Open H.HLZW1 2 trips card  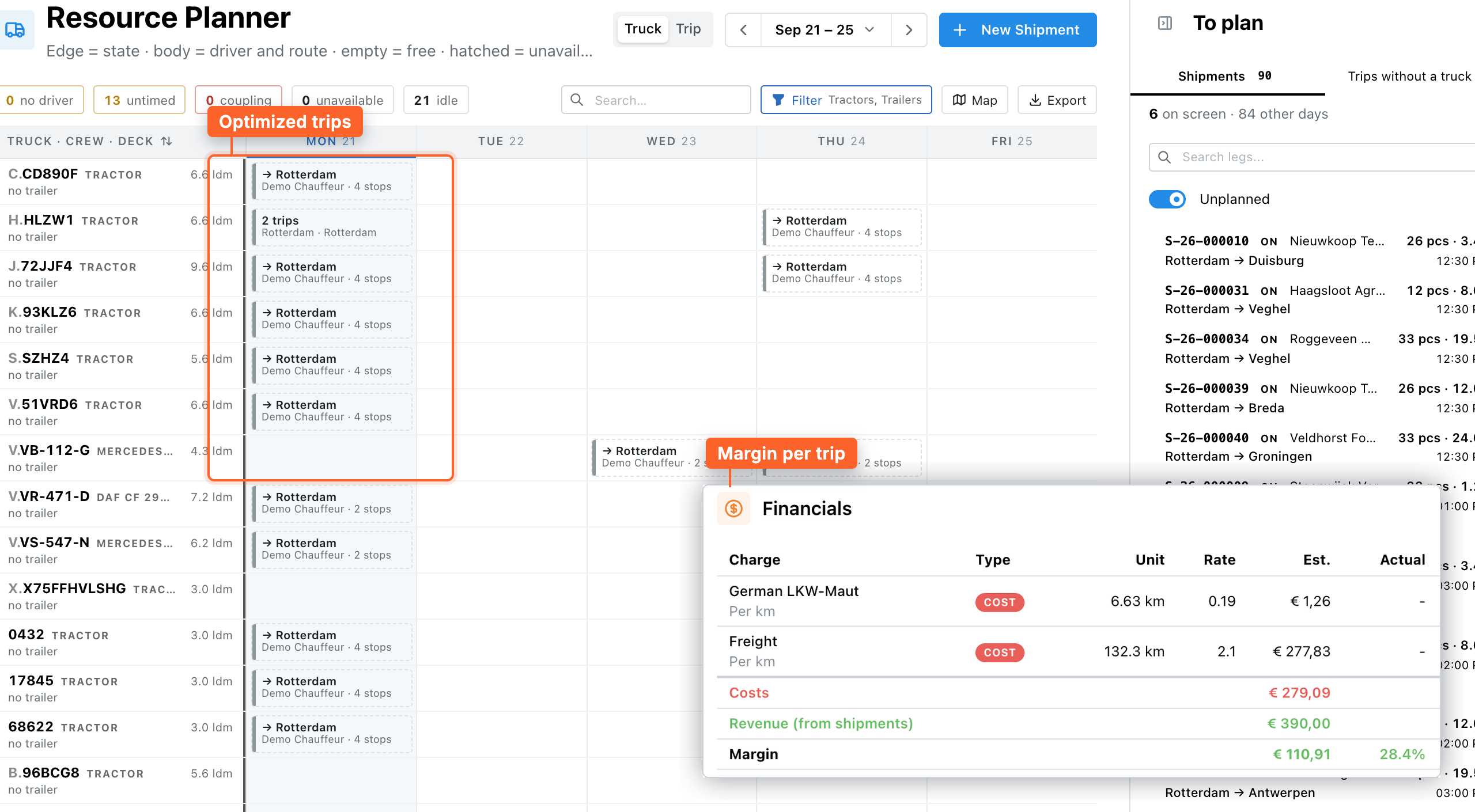[332, 227]
